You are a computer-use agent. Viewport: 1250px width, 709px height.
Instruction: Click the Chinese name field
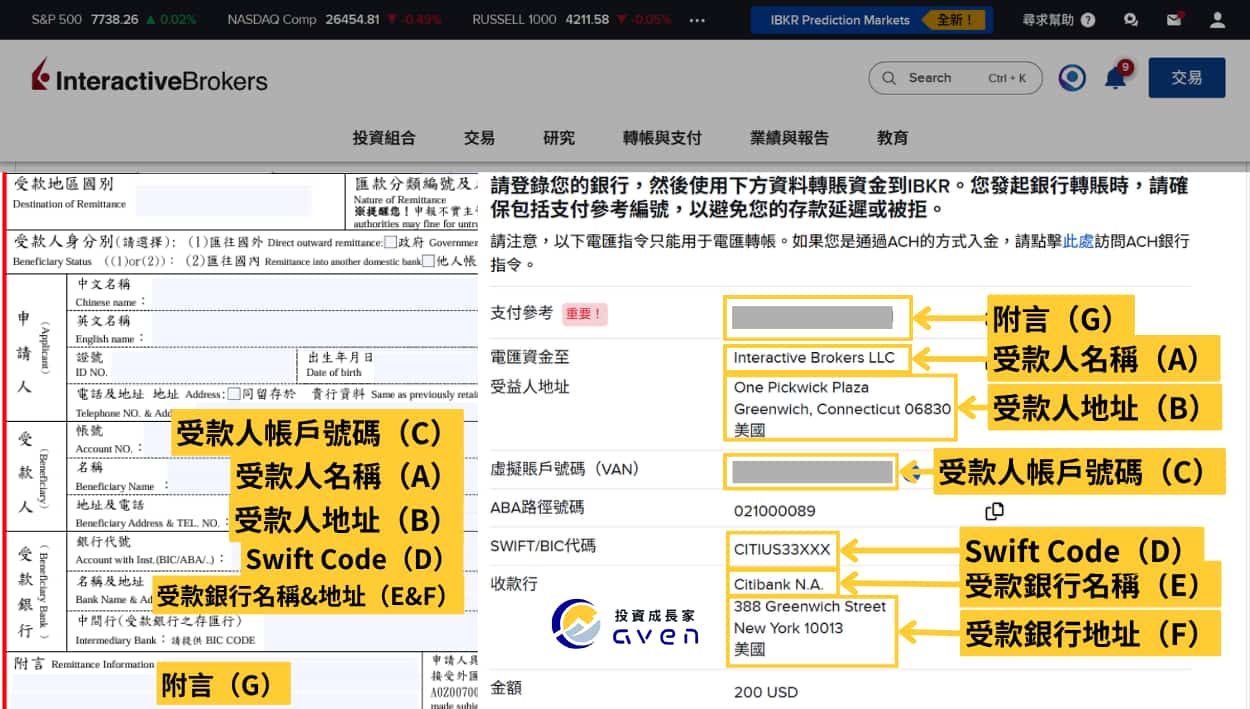[x=315, y=293]
